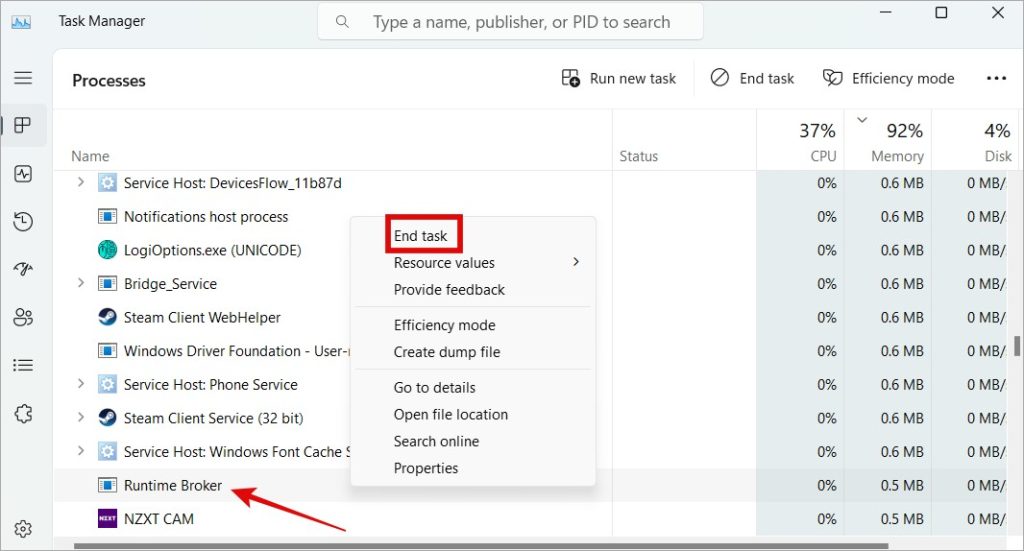Open the Startup apps sidebar tab
1024x551 pixels.
(x=23, y=269)
